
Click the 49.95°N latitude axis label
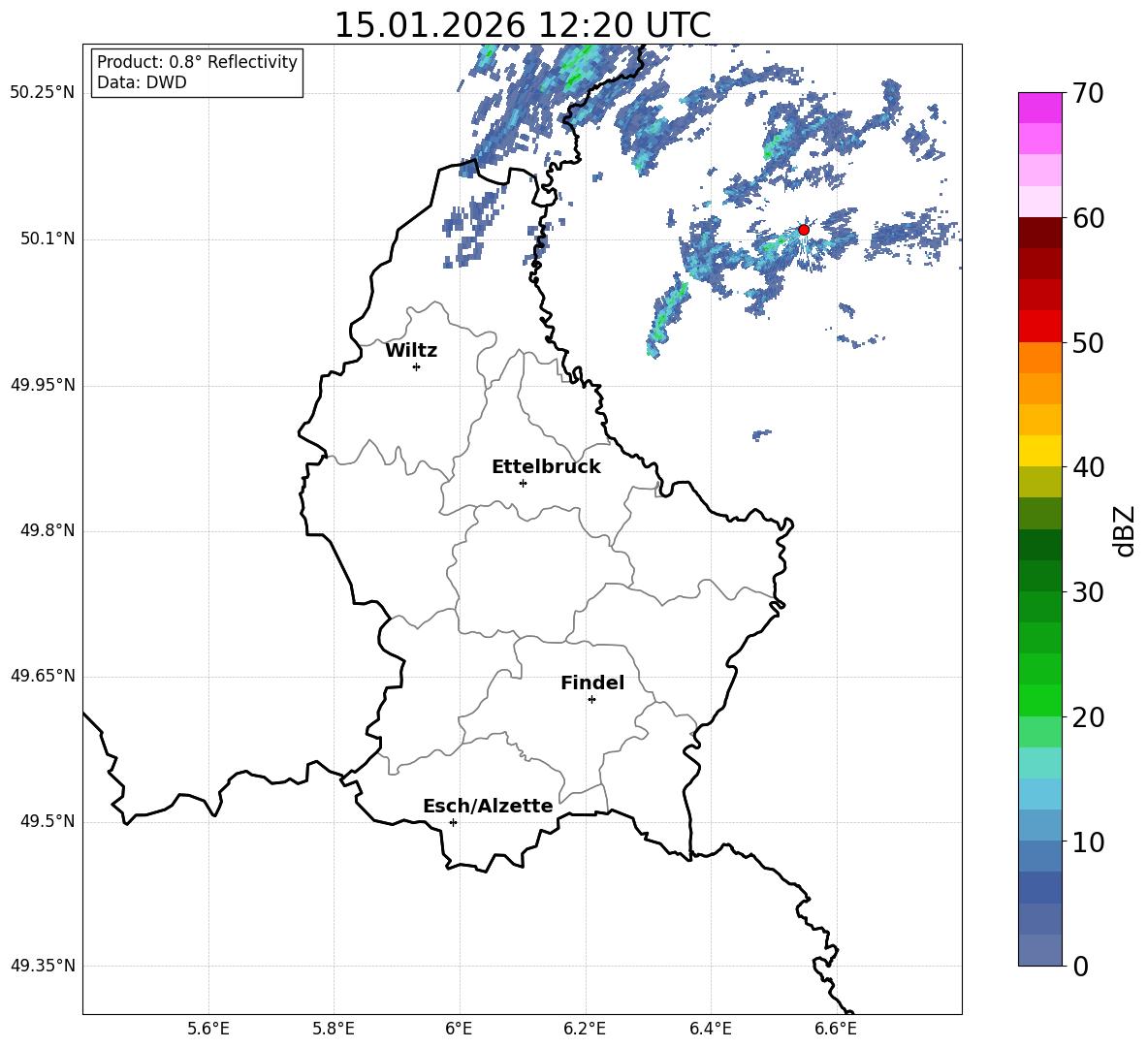43,385
